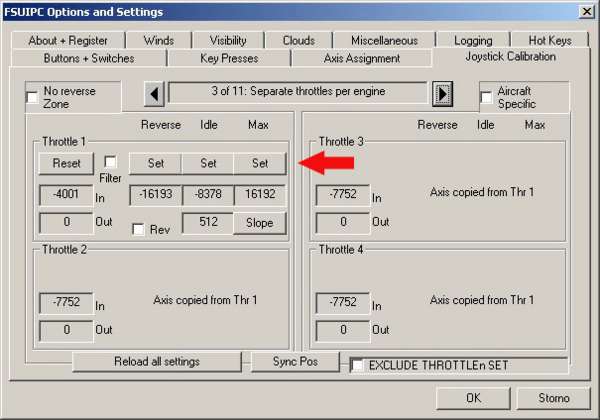Click the value 512 next to Slope
The image size is (600, 420).
coord(208,222)
